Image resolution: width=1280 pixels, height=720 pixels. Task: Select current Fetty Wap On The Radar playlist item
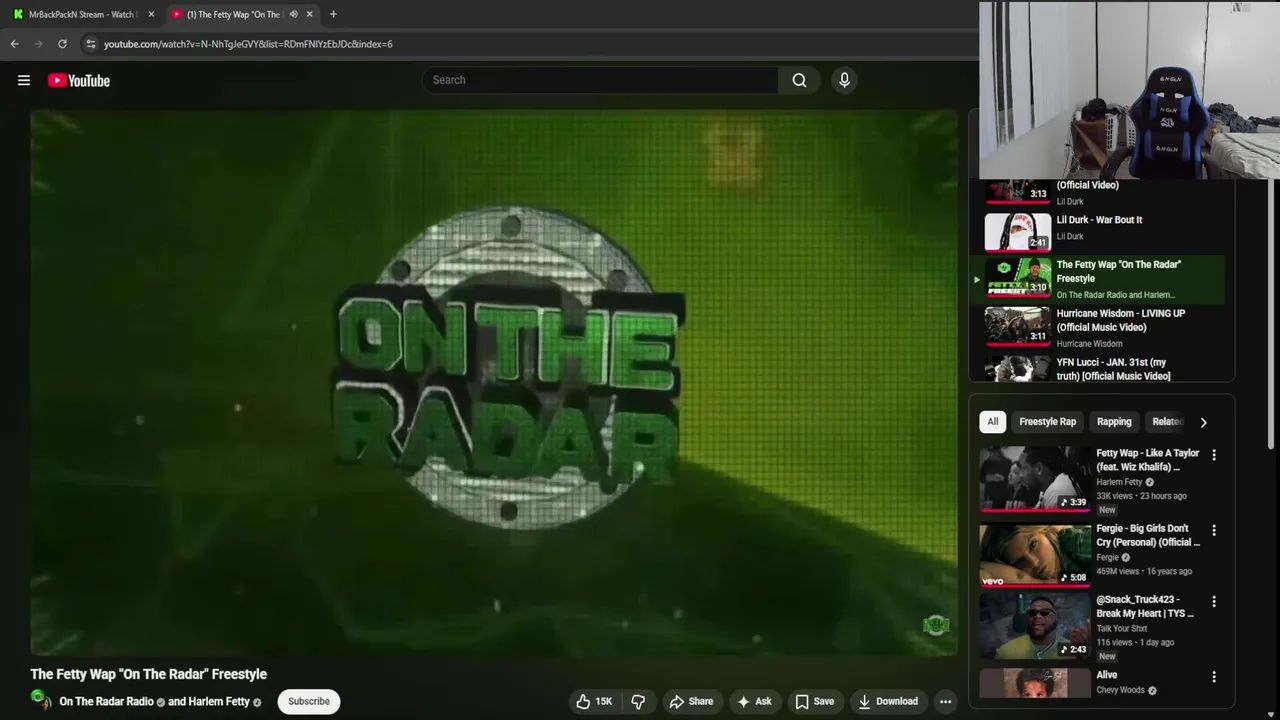point(1099,279)
